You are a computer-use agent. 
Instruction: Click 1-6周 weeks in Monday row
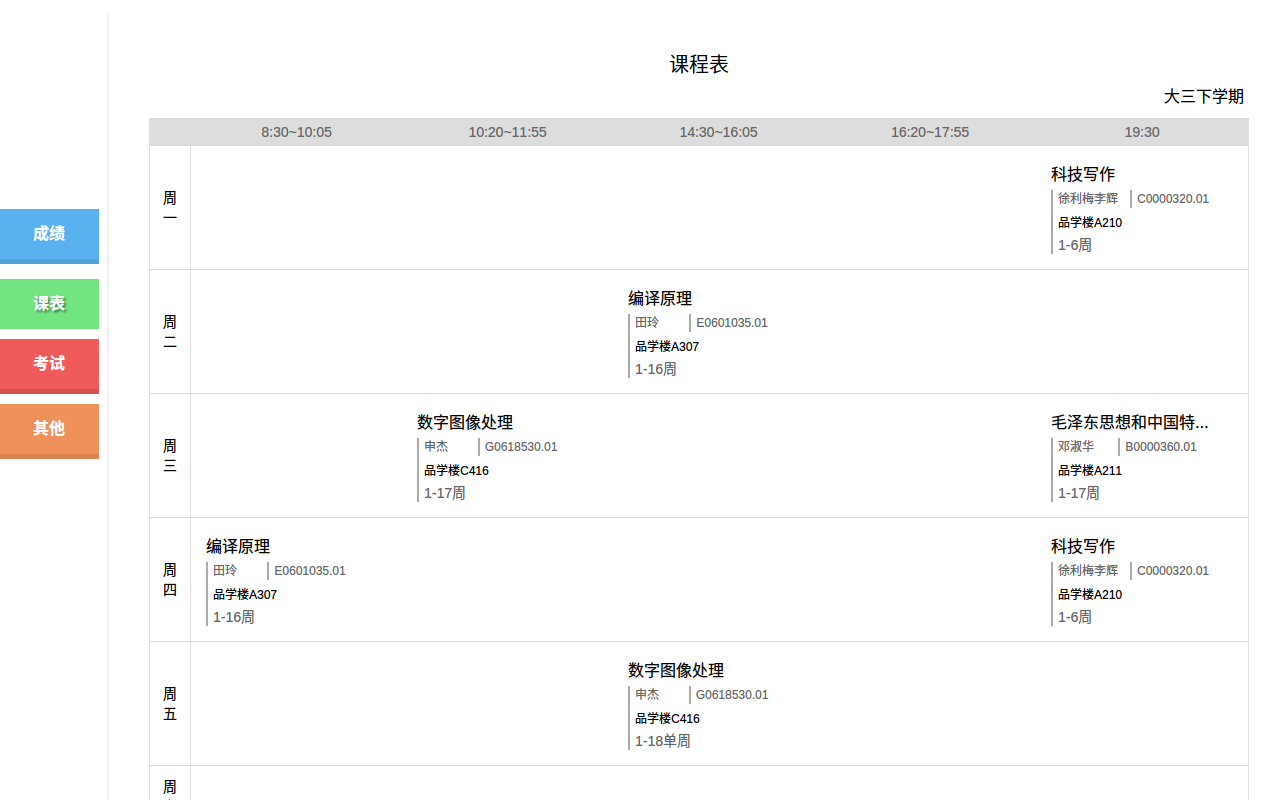coord(1075,245)
